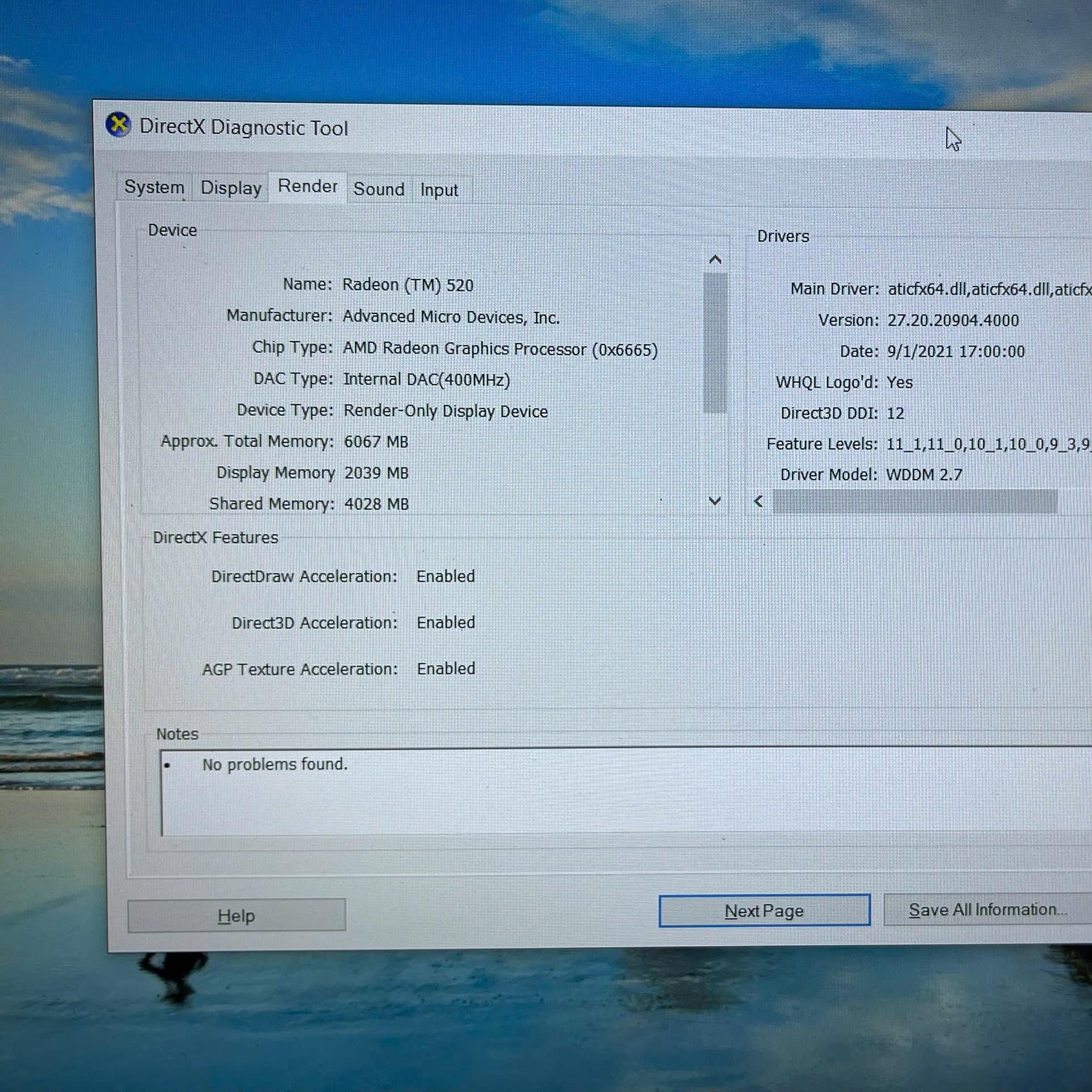Click the Device panel vertical scrollbar thumb
The width and height of the screenshot is (1092, 1092).
tap(715, 343)
